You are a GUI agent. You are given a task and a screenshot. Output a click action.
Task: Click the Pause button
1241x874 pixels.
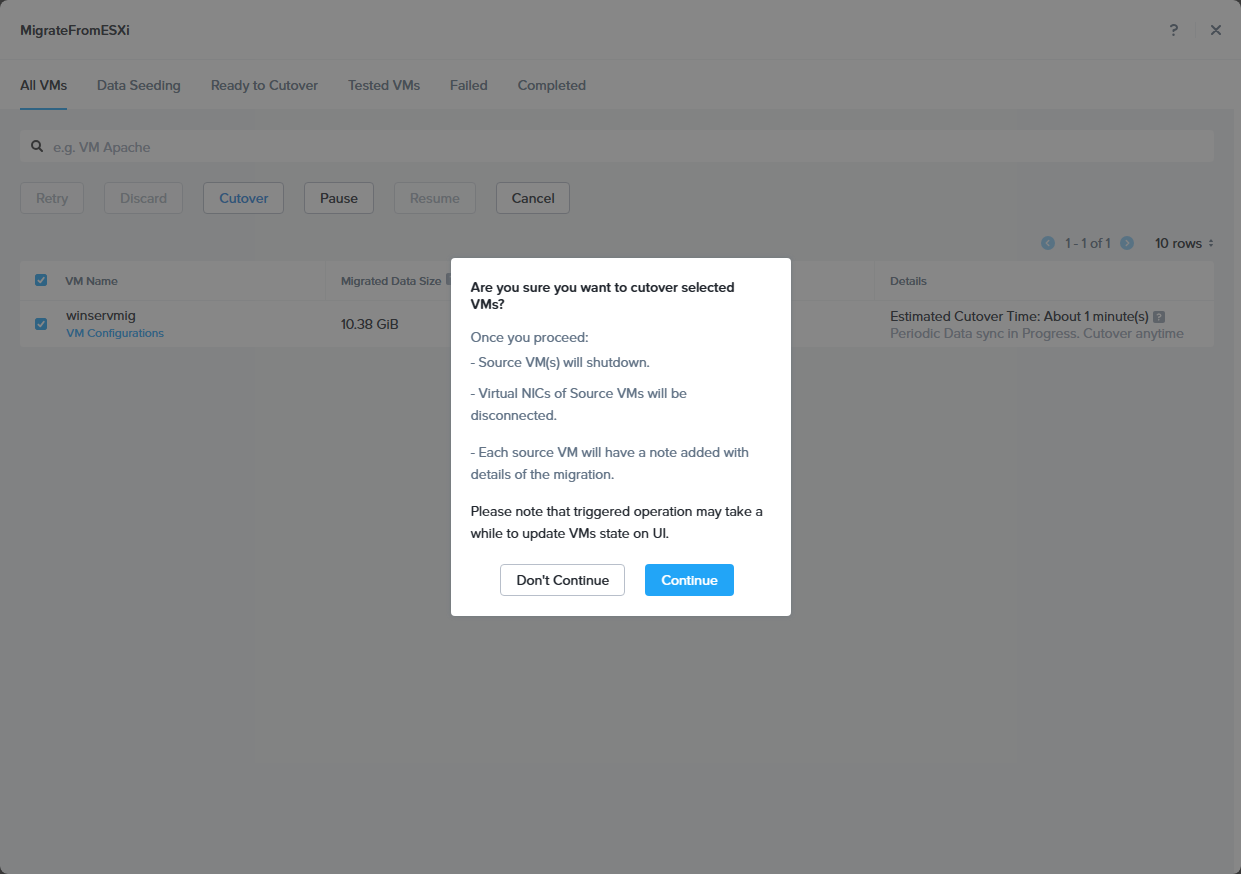point(339,198)
